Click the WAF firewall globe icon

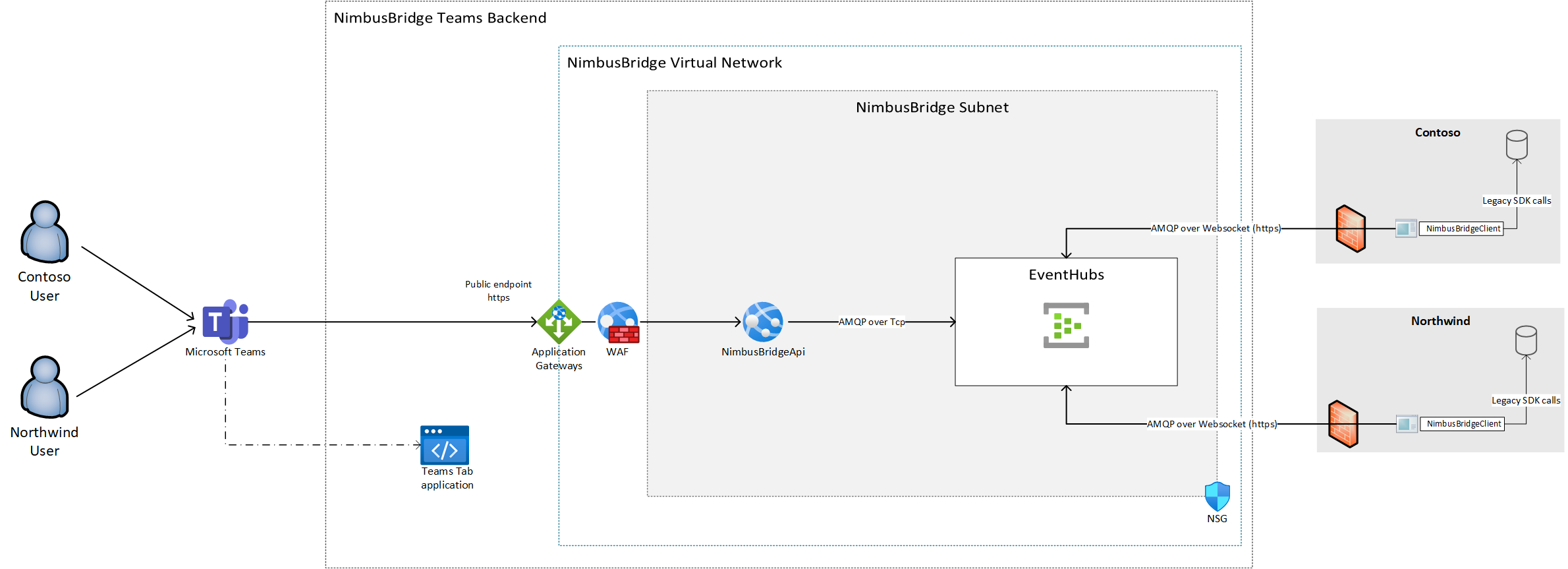619,322
